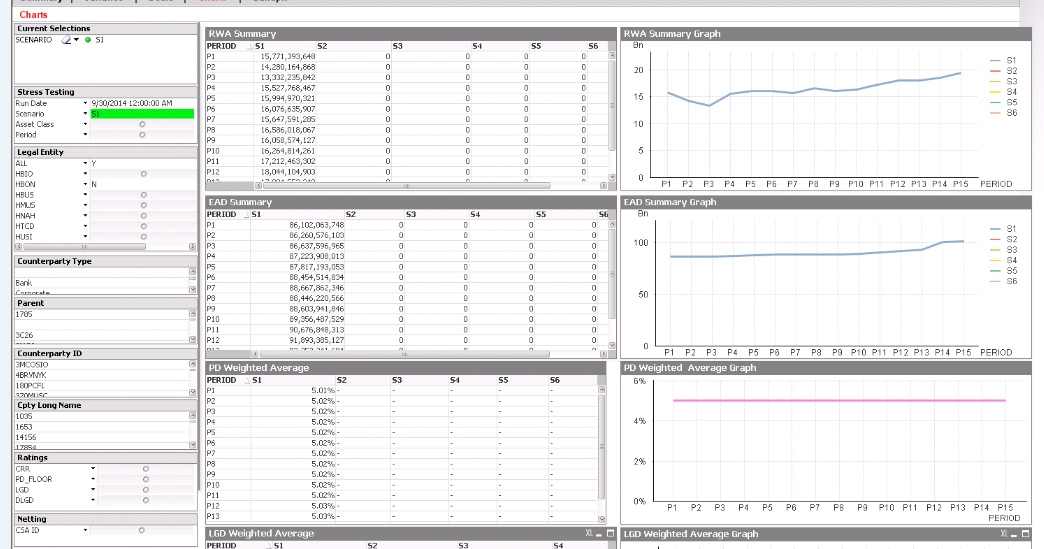Click the green S1 selection indicator dot
This screenshot has width=1044, height=549.
[88, 40]
